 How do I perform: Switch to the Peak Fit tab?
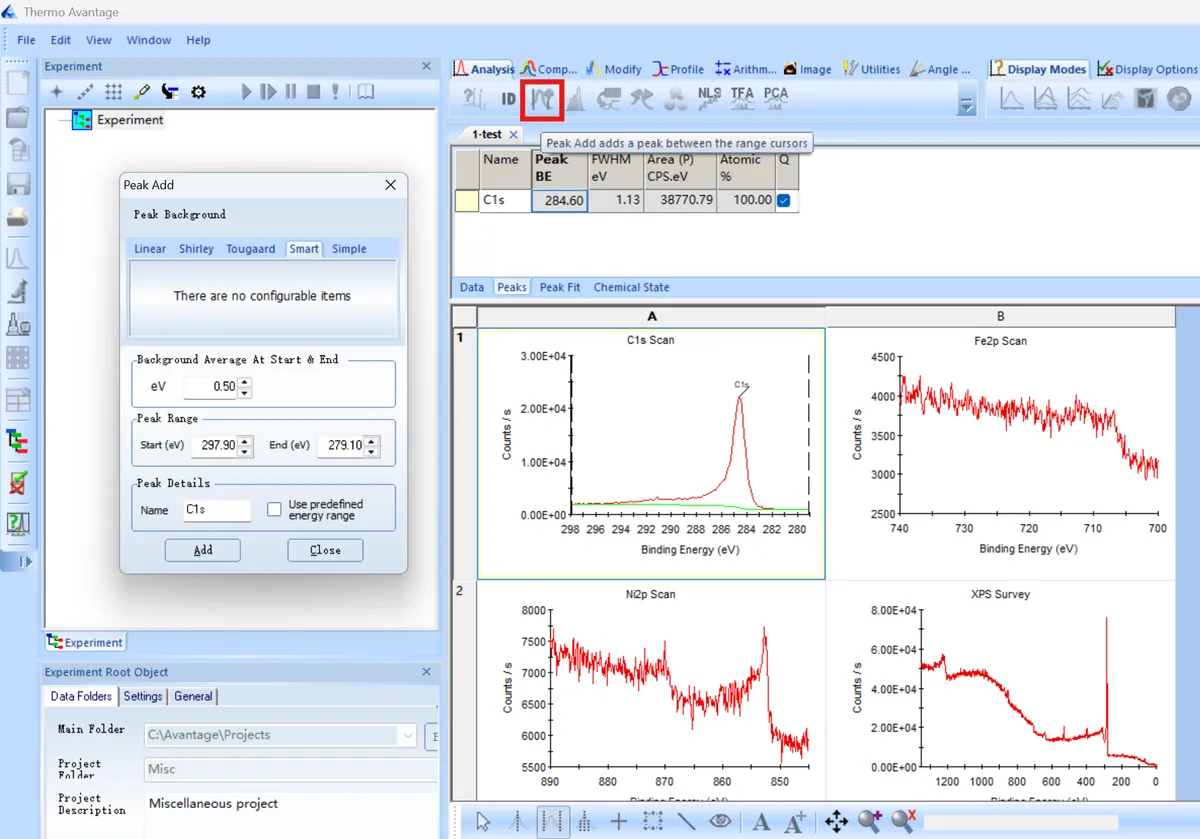click(x=560, y=287)
